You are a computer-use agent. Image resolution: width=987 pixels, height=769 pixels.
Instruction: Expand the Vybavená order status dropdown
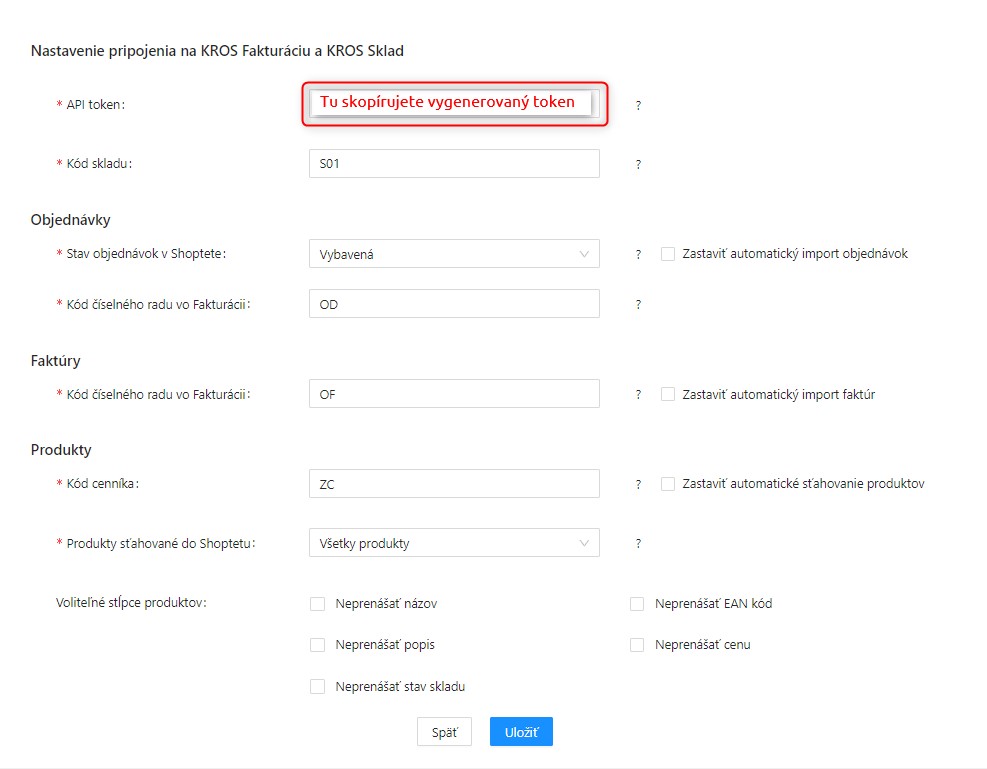(x=454, y=254)
